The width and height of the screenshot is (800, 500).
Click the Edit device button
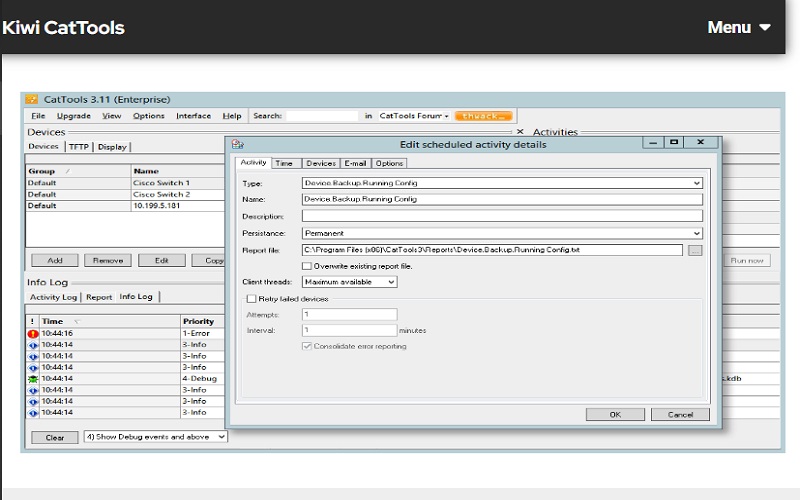click(x=162, y=260)
